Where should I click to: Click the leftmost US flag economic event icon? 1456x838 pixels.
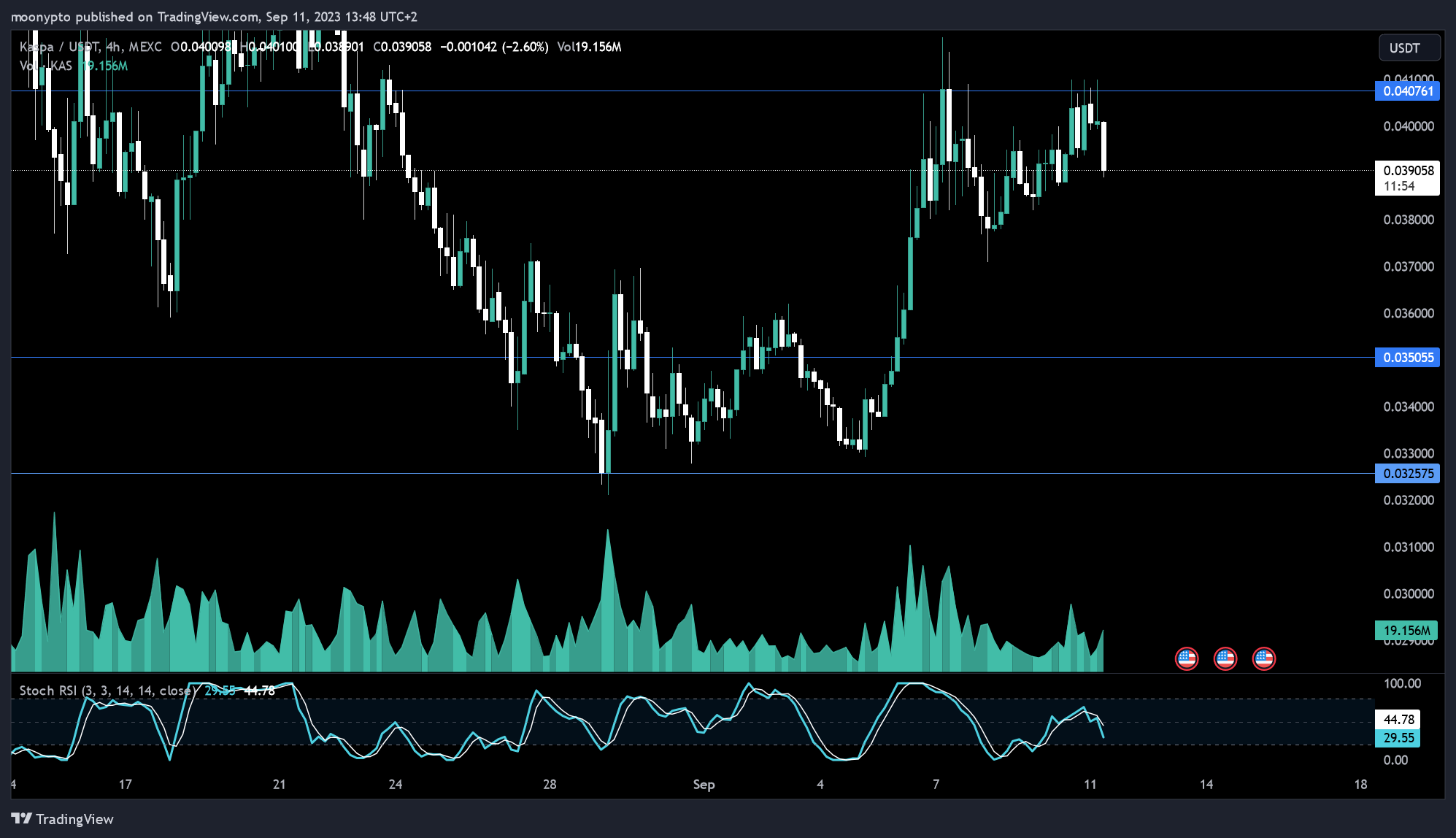pyautogui.click(x=1187, y=658)
